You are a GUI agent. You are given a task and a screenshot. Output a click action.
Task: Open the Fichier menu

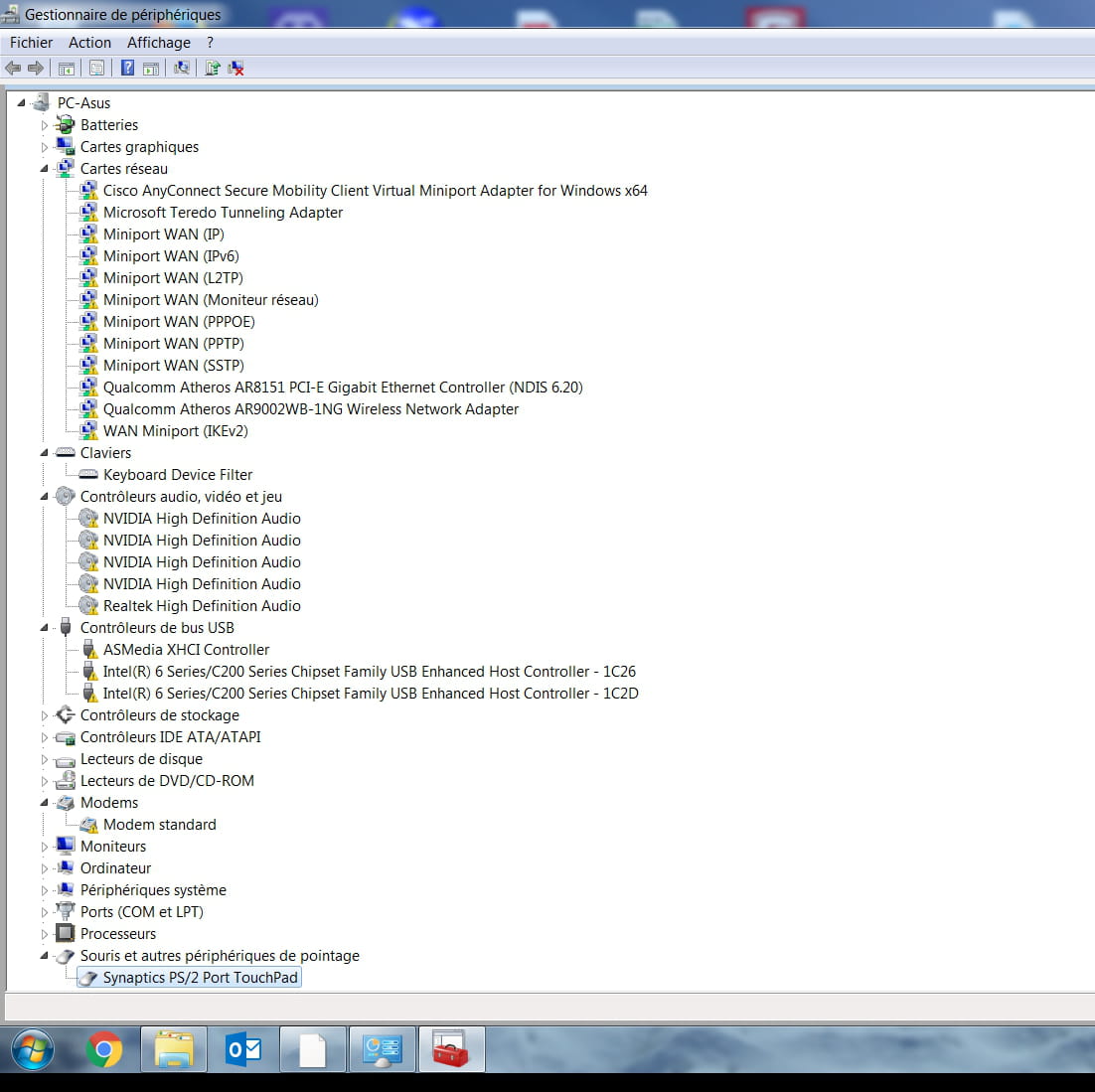coord(32,43)
